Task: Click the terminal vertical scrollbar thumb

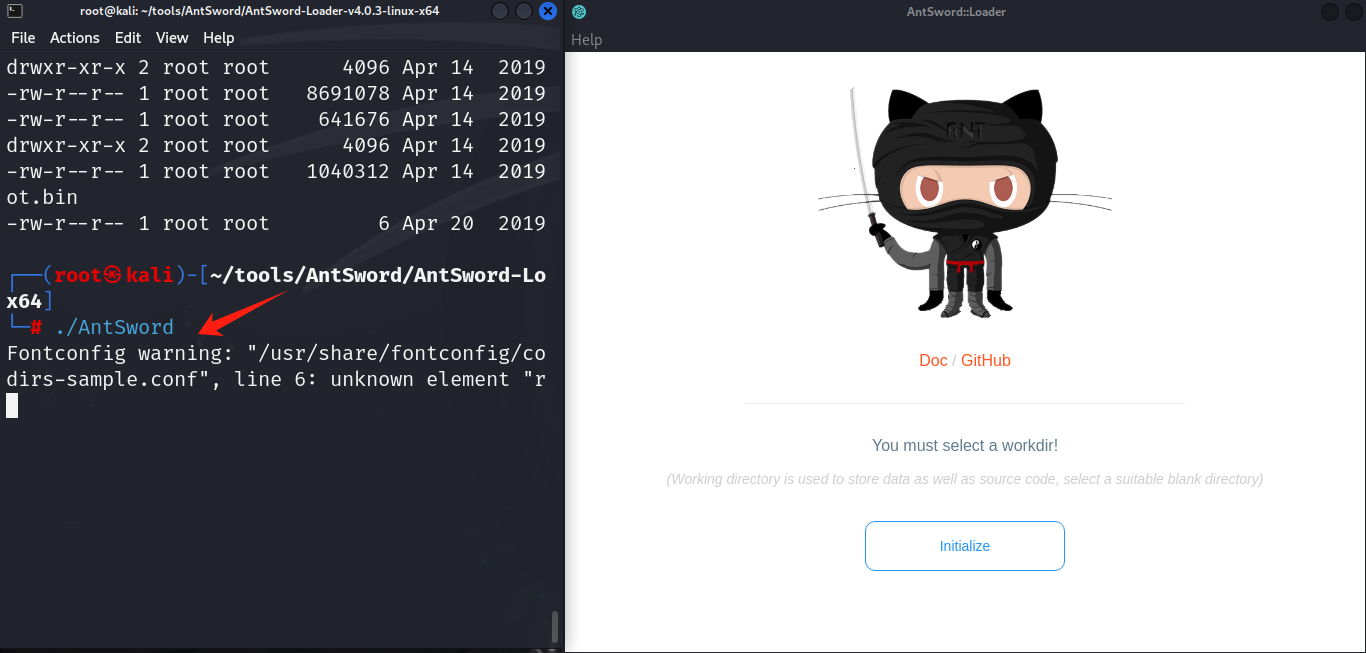Action: click(555, 627)
